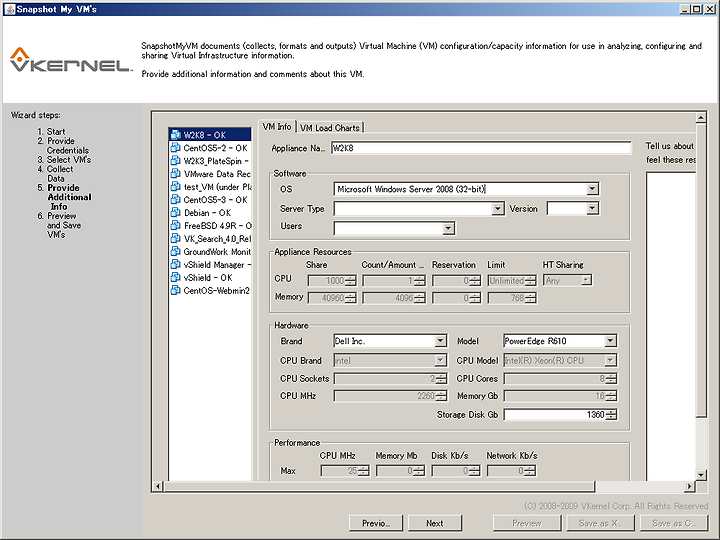Switch to the VM Info tab

pyautogui.click(x=277, y=127)
